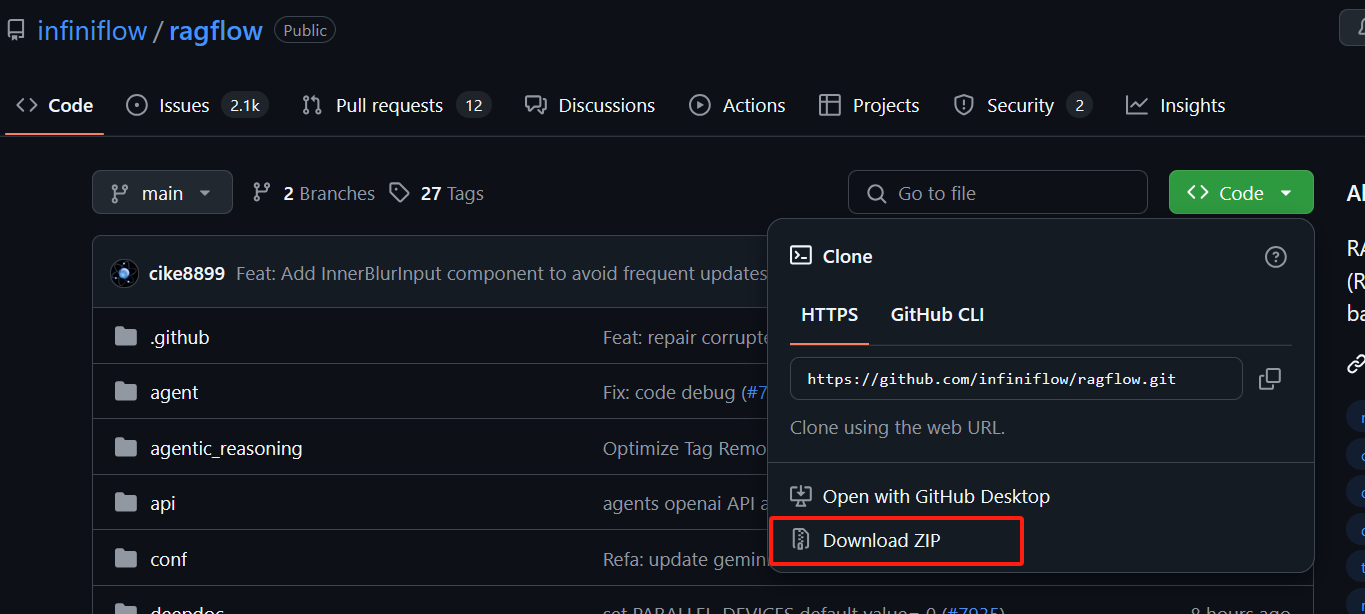Screen dimensions: 1365x614
Task: Click the folder icon next to agent
Action: coord(125,392)
